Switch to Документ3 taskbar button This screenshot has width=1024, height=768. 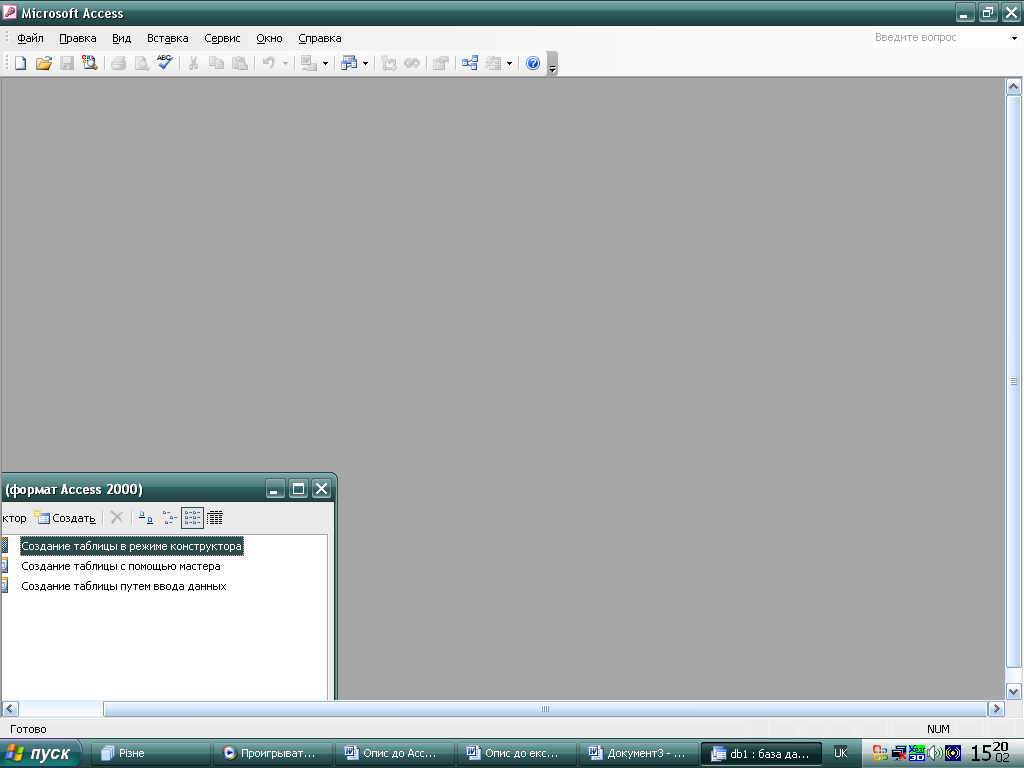[x=639, y=754]
